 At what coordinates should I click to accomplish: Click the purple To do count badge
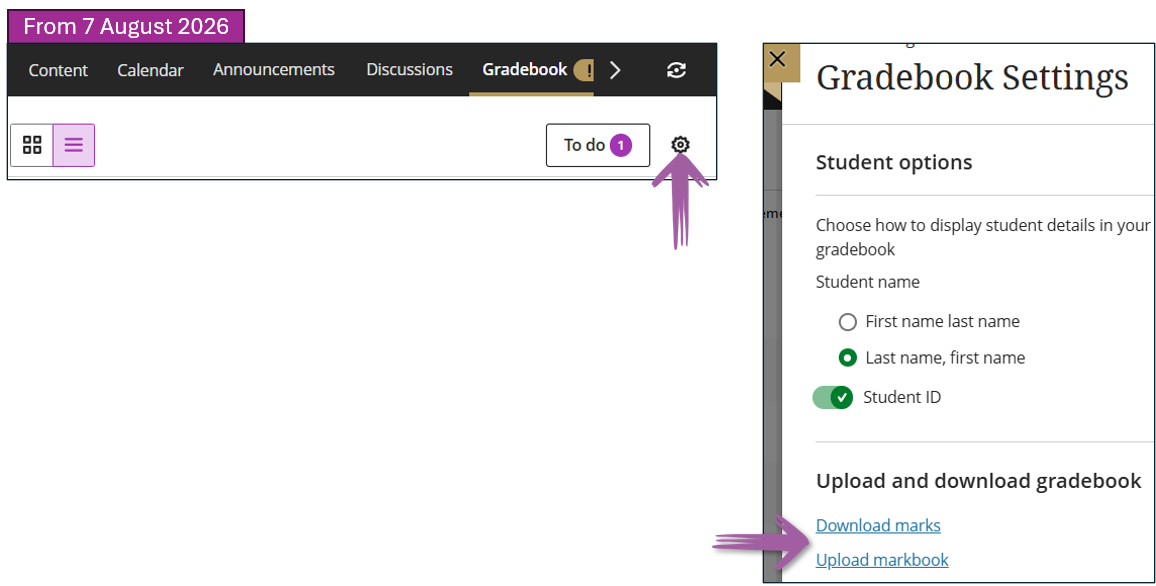(x=621, y=145)
